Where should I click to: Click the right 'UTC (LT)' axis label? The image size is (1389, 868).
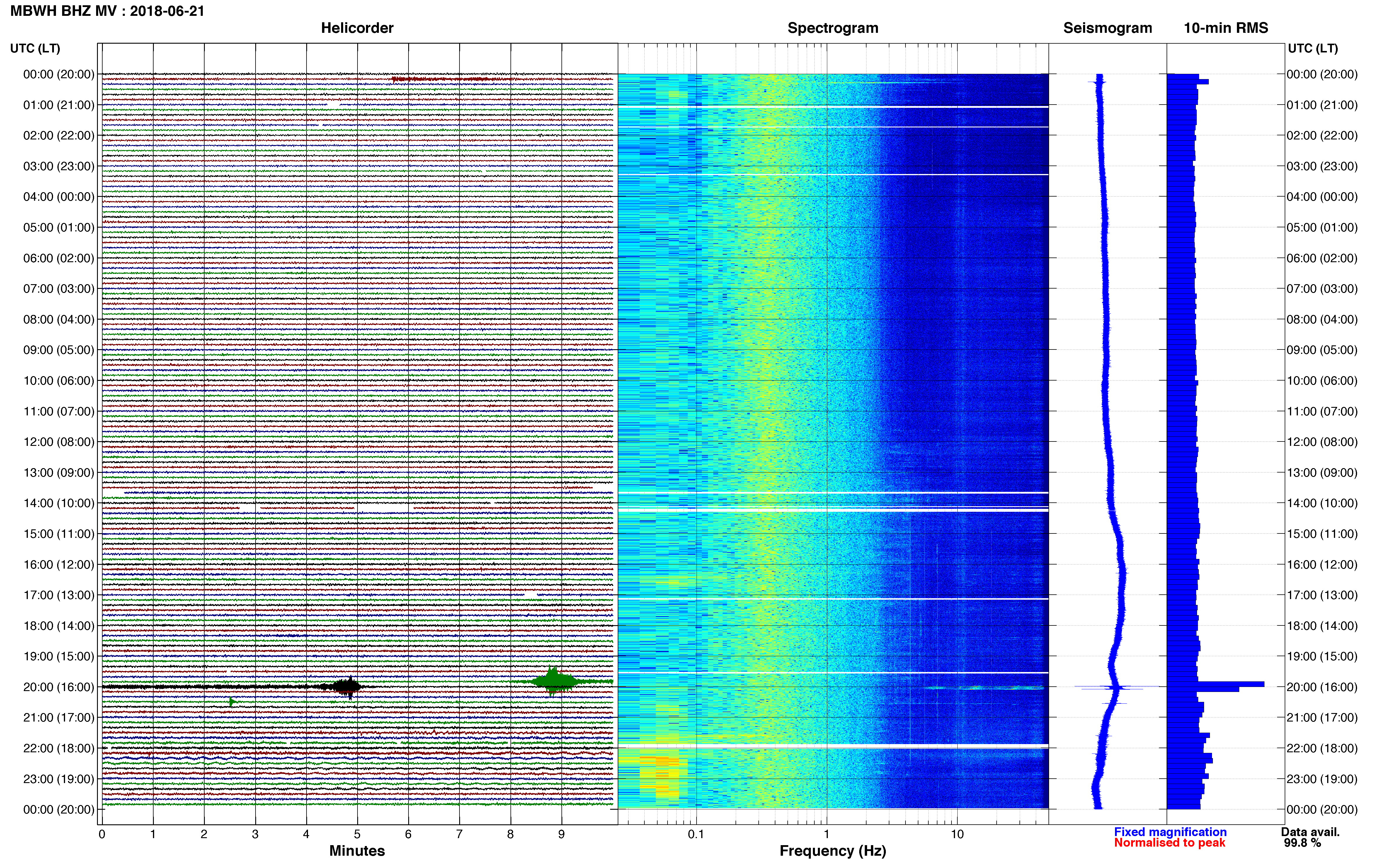pos(1313,48)
